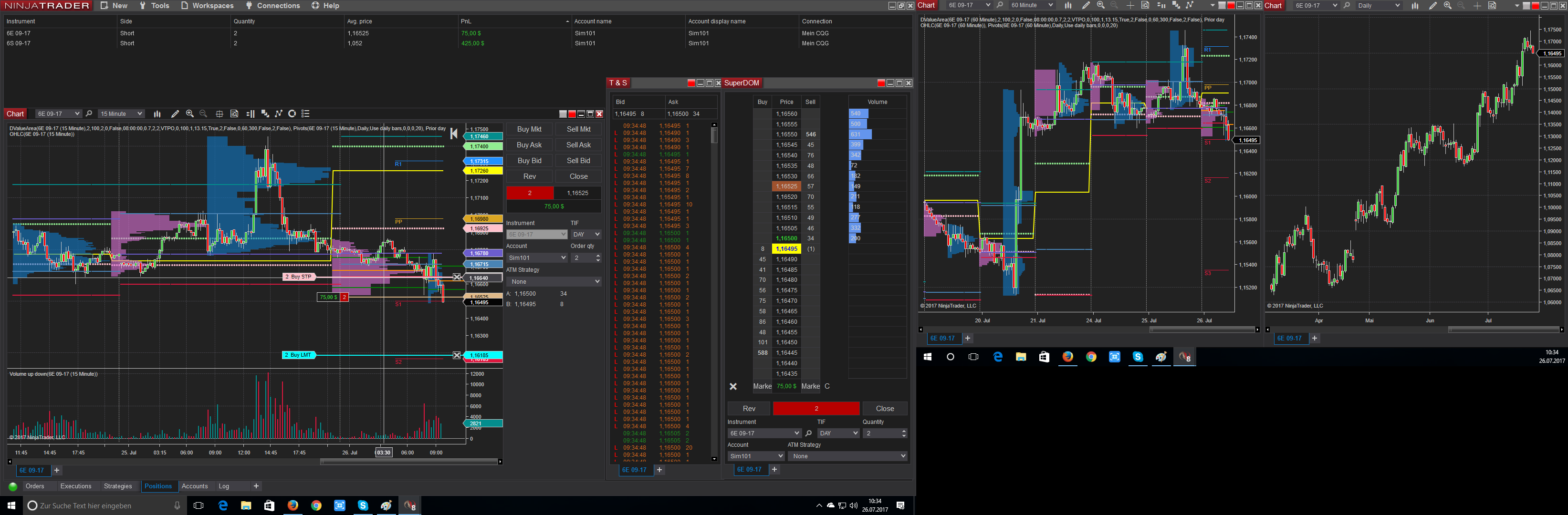Click Sell Bid in Chart Trader
Screen dimensions: 1568x515
coord(578,161)
